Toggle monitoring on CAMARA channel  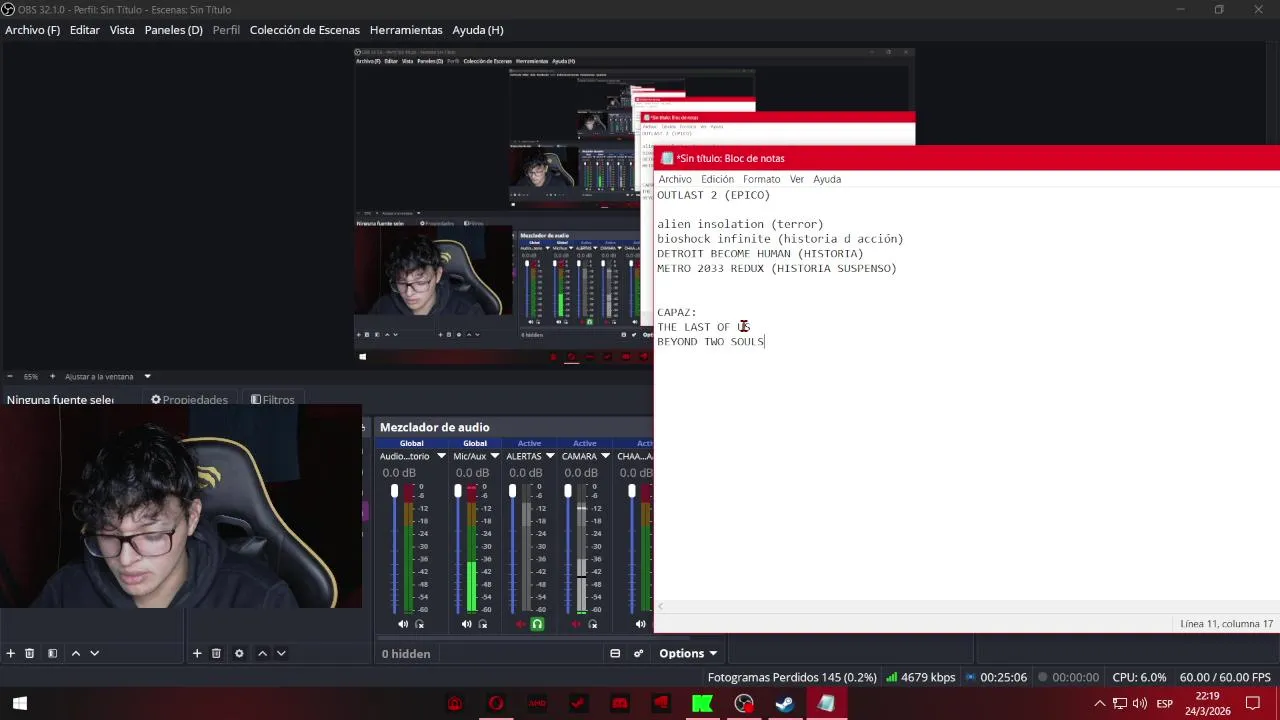(593, 624)
